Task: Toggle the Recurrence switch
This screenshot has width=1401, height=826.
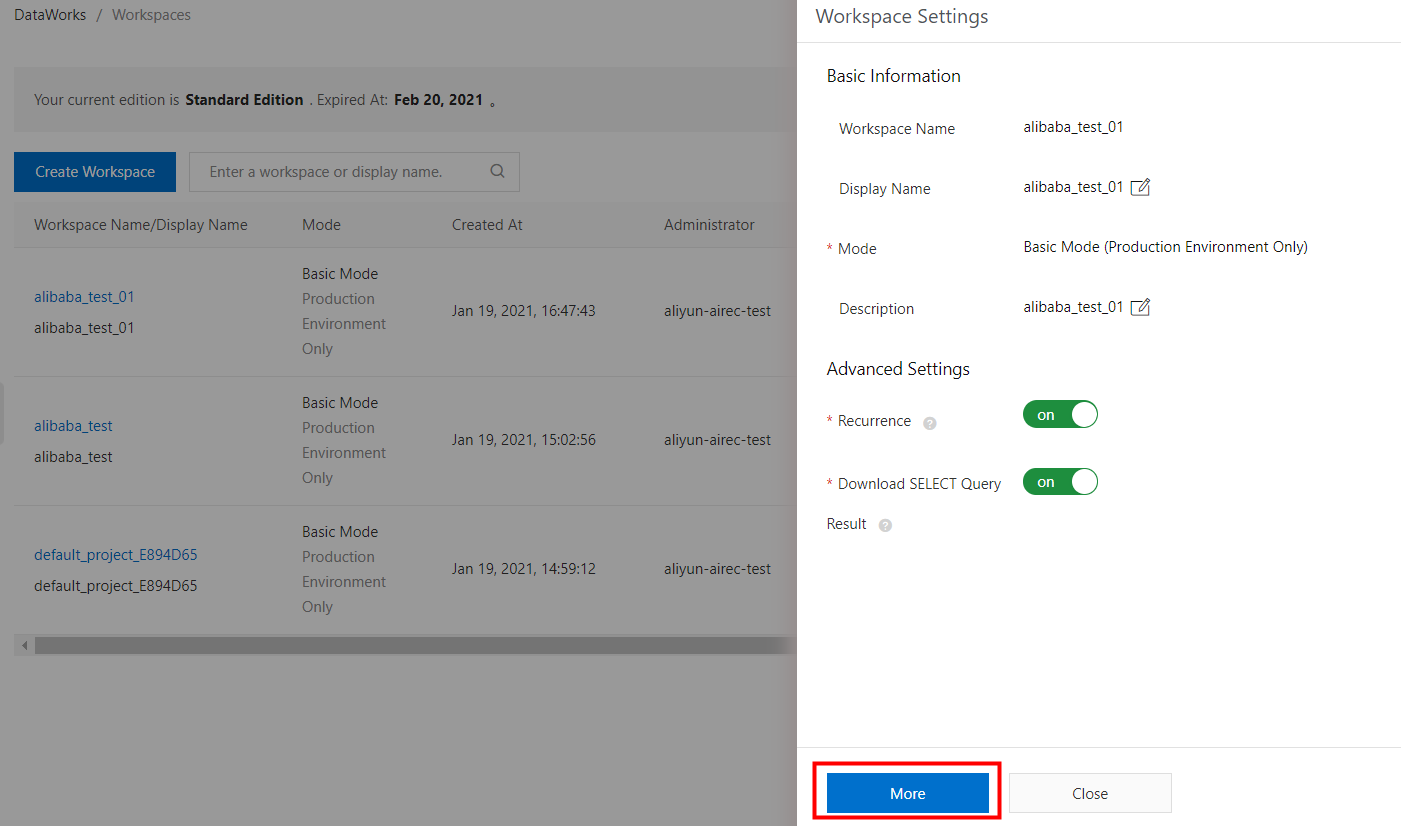Action: click(x=1060, y=414)
